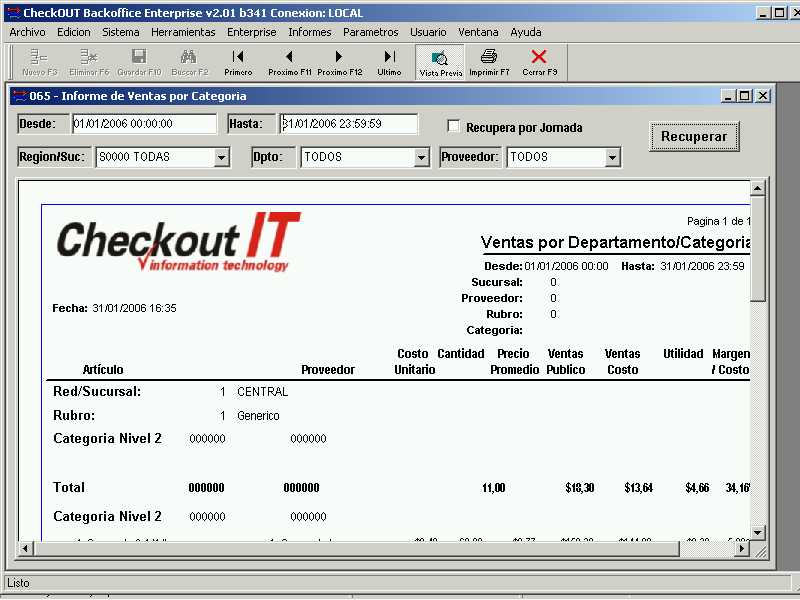Click the report scroll up arrow
This screenshot has width=800, height=600.
point(758,188)
